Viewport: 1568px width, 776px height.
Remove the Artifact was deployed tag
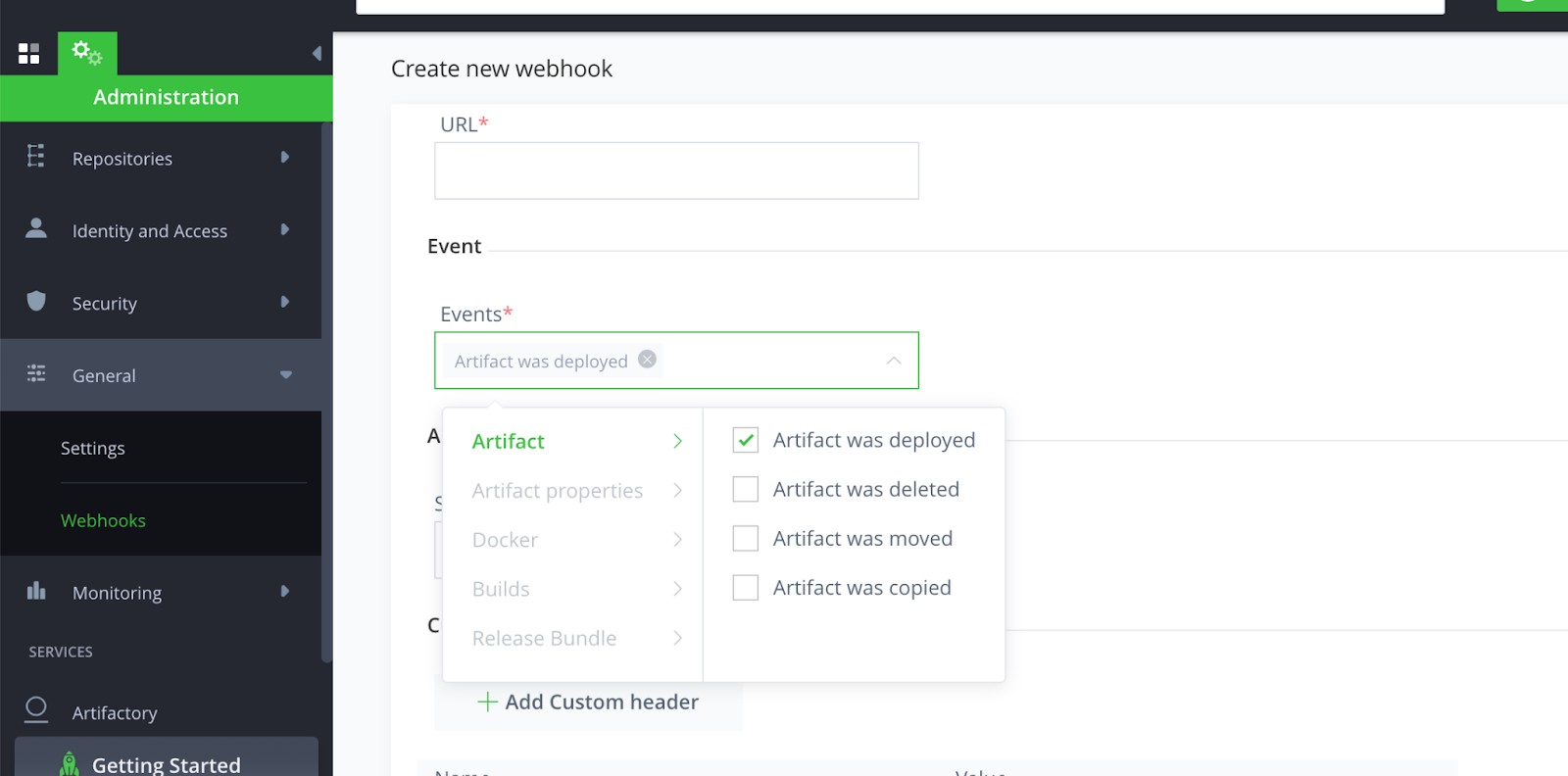pyautogui.click(x=646, y=359)
